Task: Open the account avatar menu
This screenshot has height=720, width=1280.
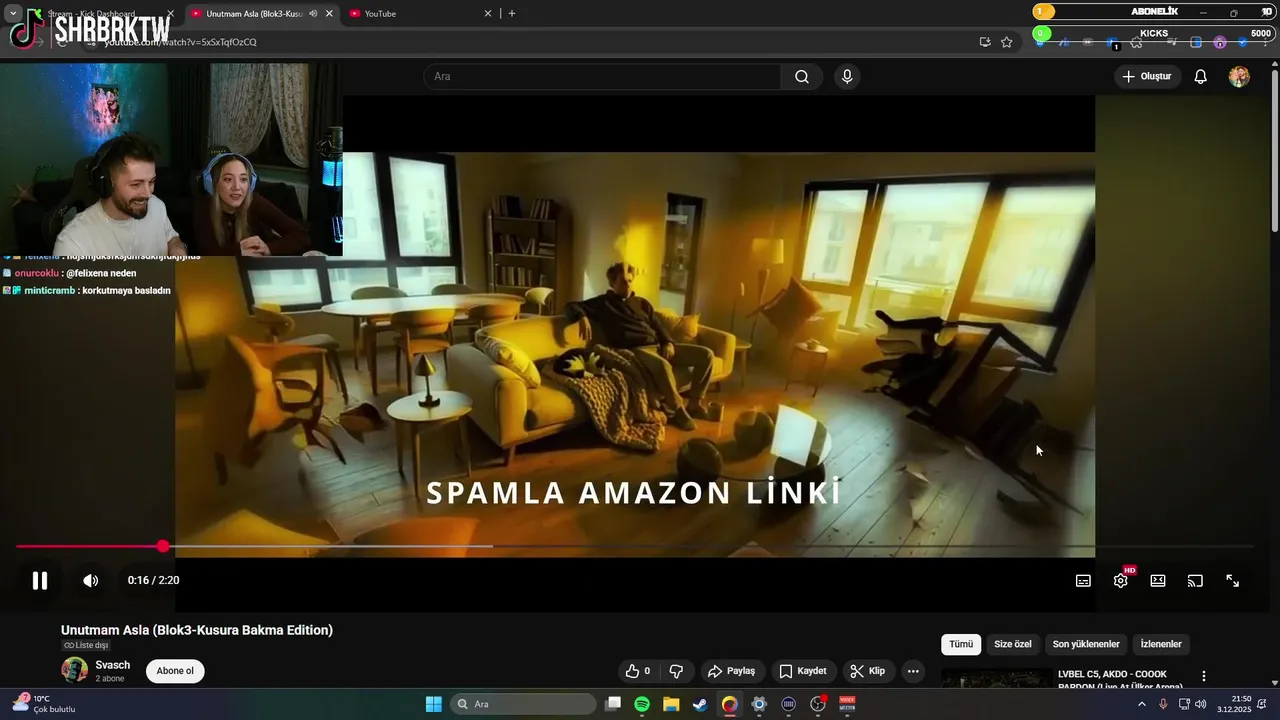Action: point(1239,77)
